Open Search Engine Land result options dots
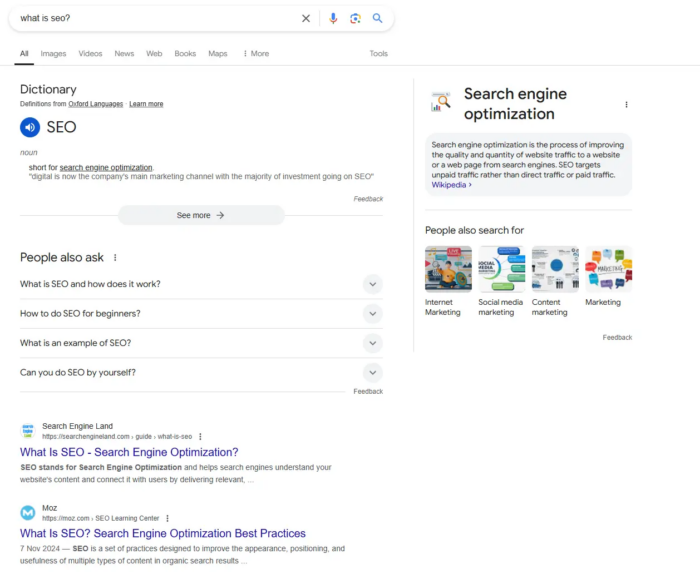This screenshot has height=574, width=700. pos(200,437)
